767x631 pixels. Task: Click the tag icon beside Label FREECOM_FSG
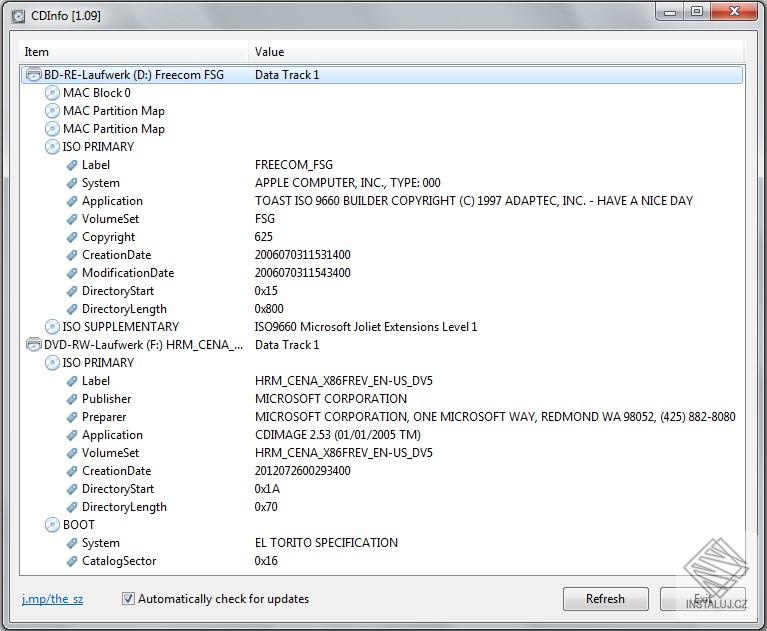pos(72,165)
